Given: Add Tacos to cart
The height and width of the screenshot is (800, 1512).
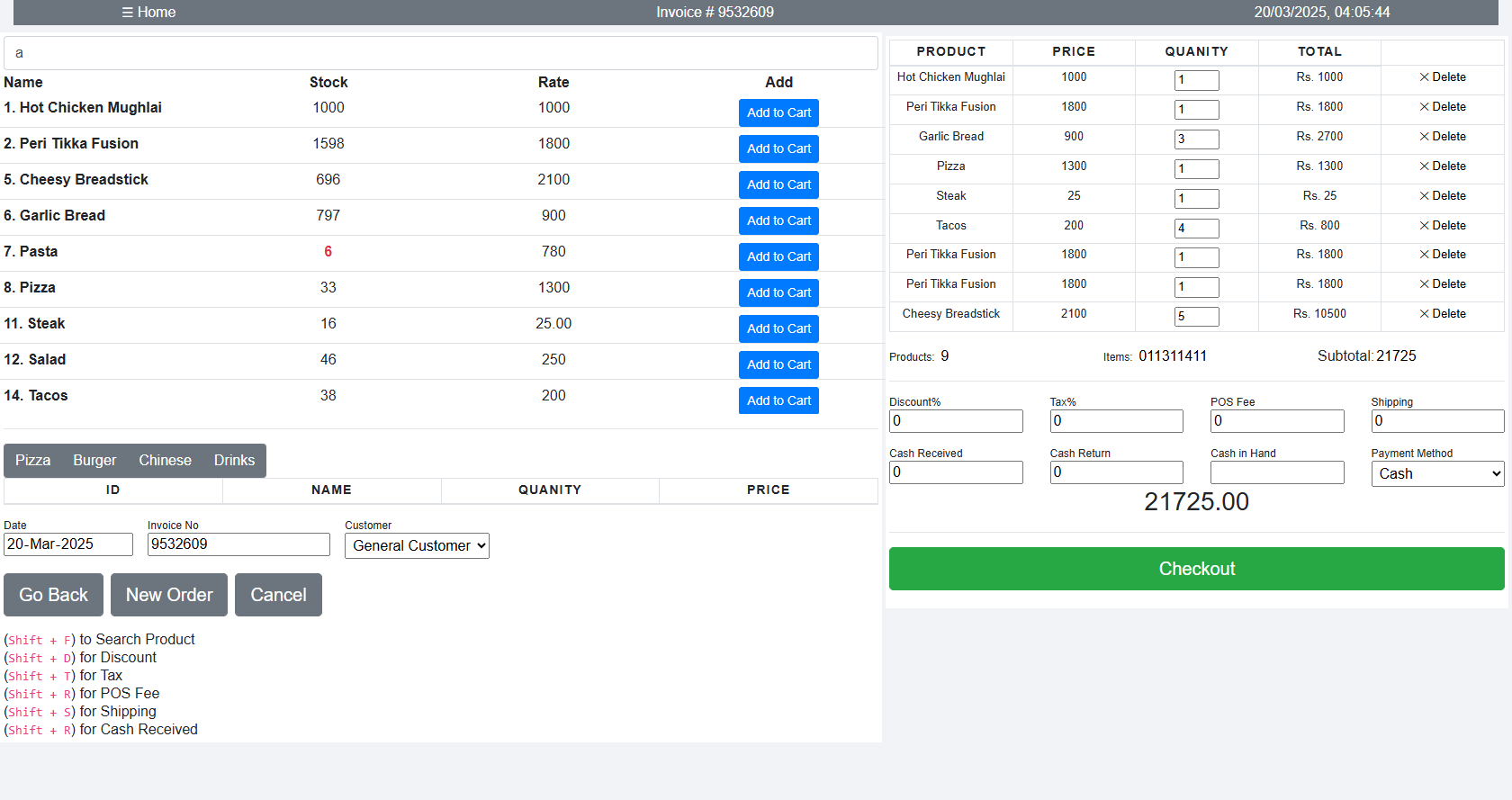Looking at the screenshot, I should click(x=778, y=400).
